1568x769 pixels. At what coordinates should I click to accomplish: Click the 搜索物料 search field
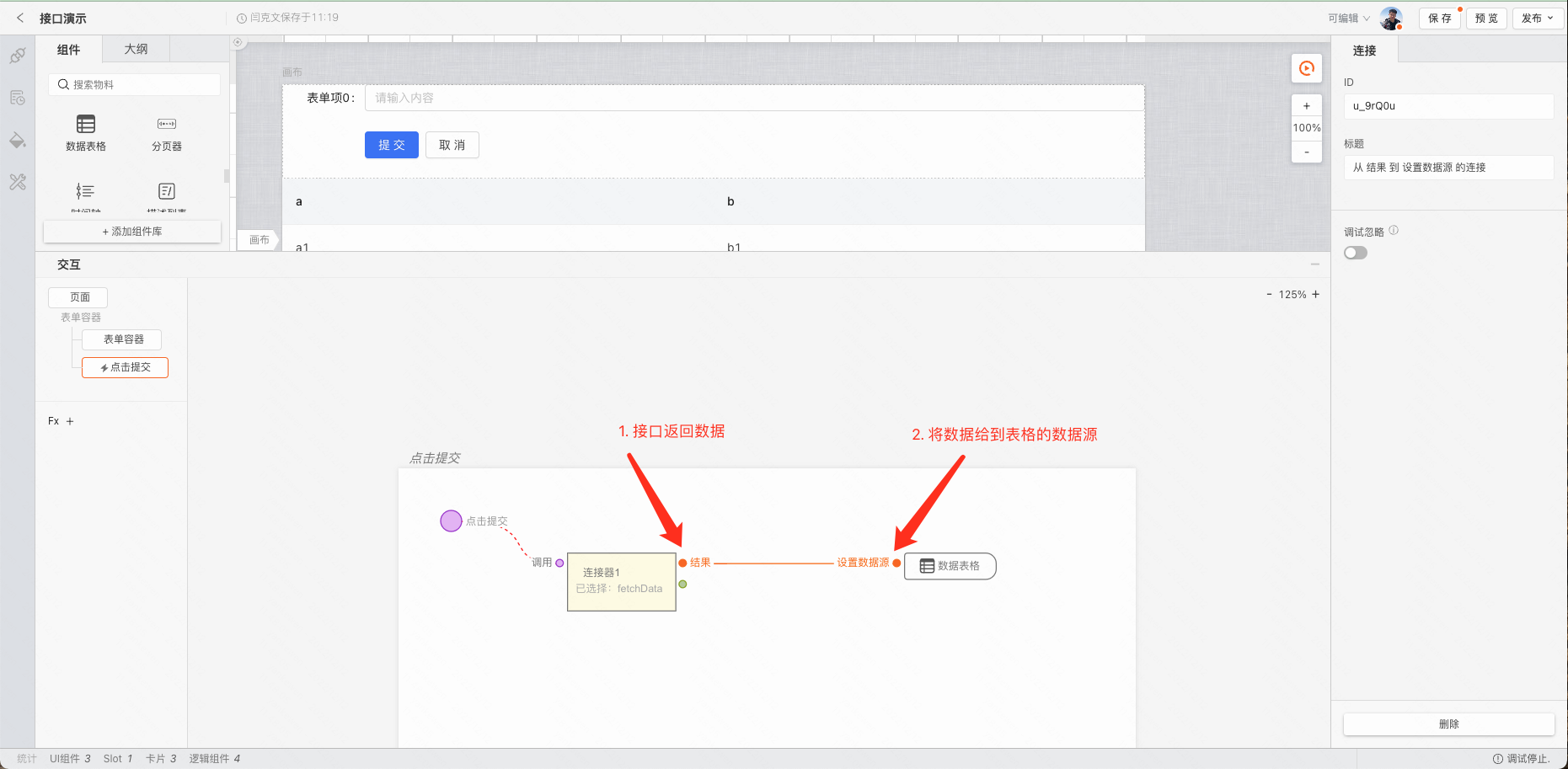point(135,84)
